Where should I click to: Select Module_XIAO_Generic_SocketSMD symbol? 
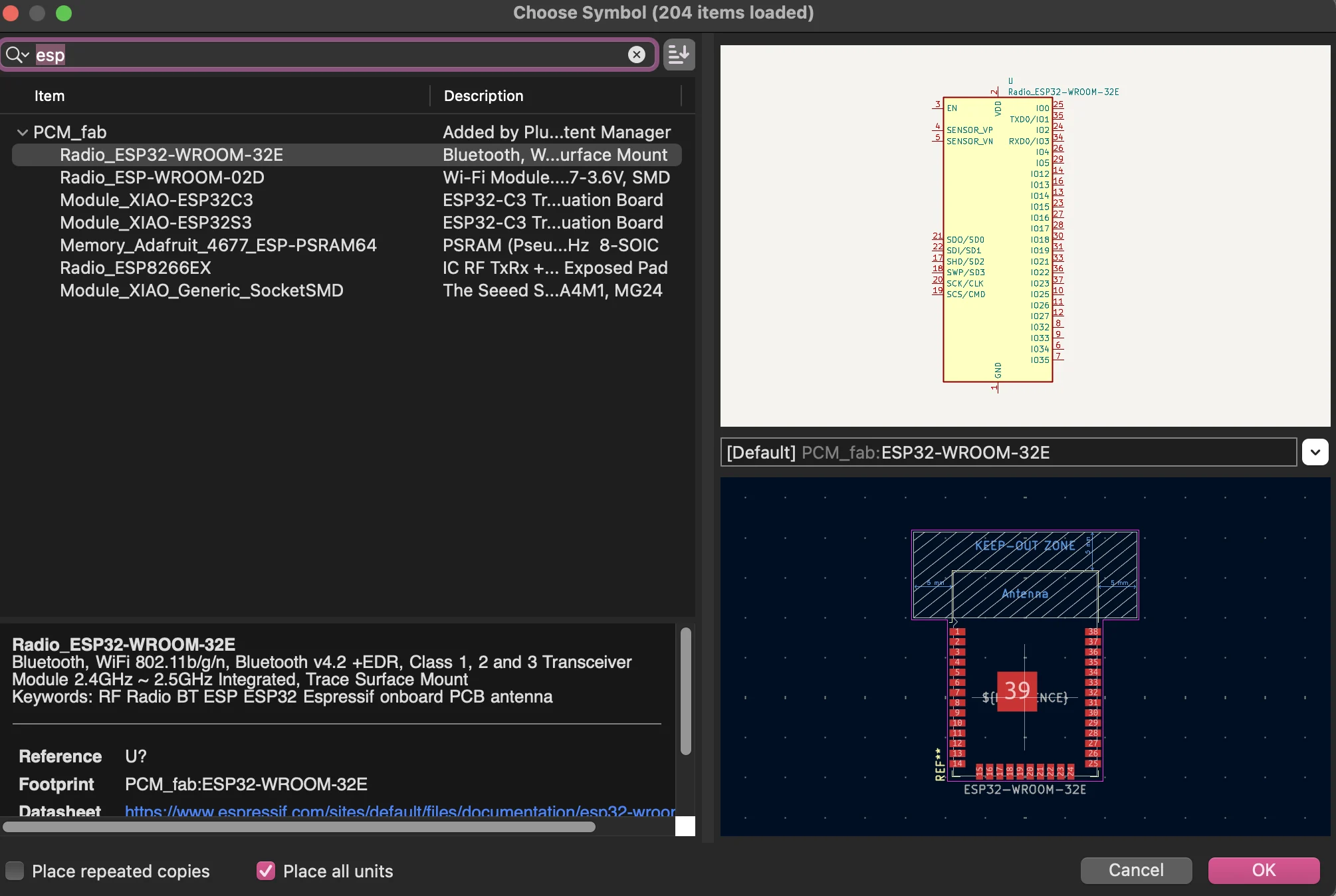pyautogui.click(x=346, y=290)
